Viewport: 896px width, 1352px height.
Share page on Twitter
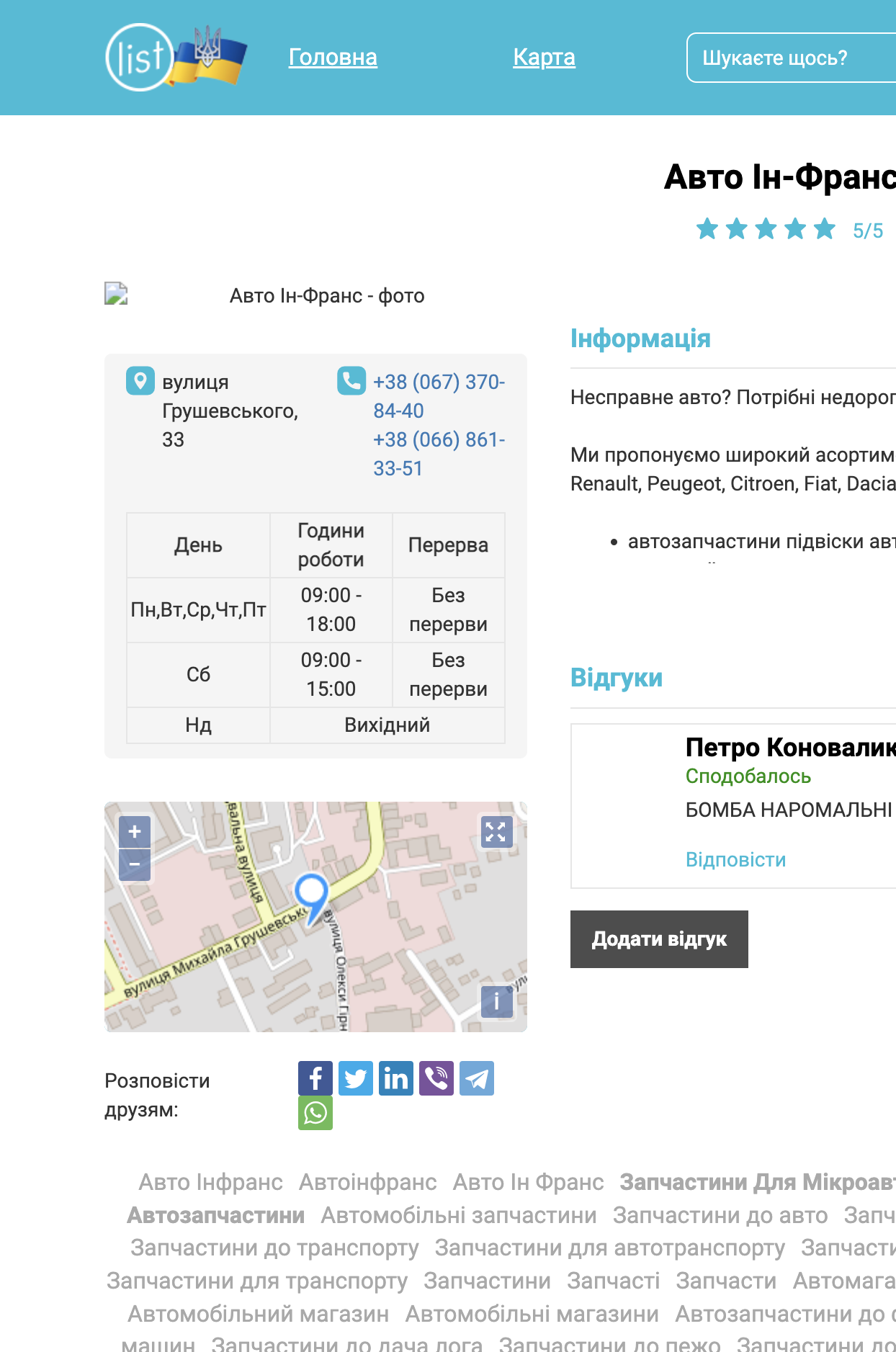pos(356,1078)
